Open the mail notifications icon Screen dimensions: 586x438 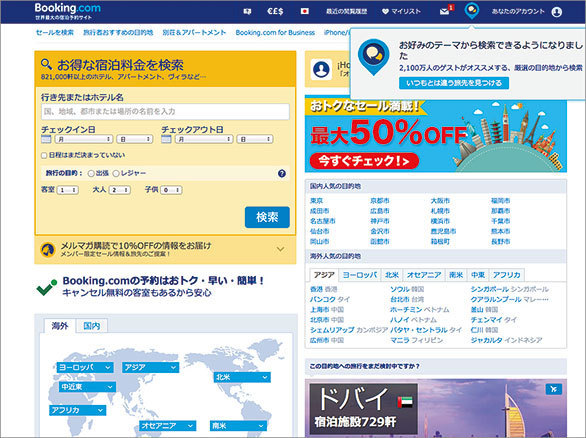click(444, 12)
